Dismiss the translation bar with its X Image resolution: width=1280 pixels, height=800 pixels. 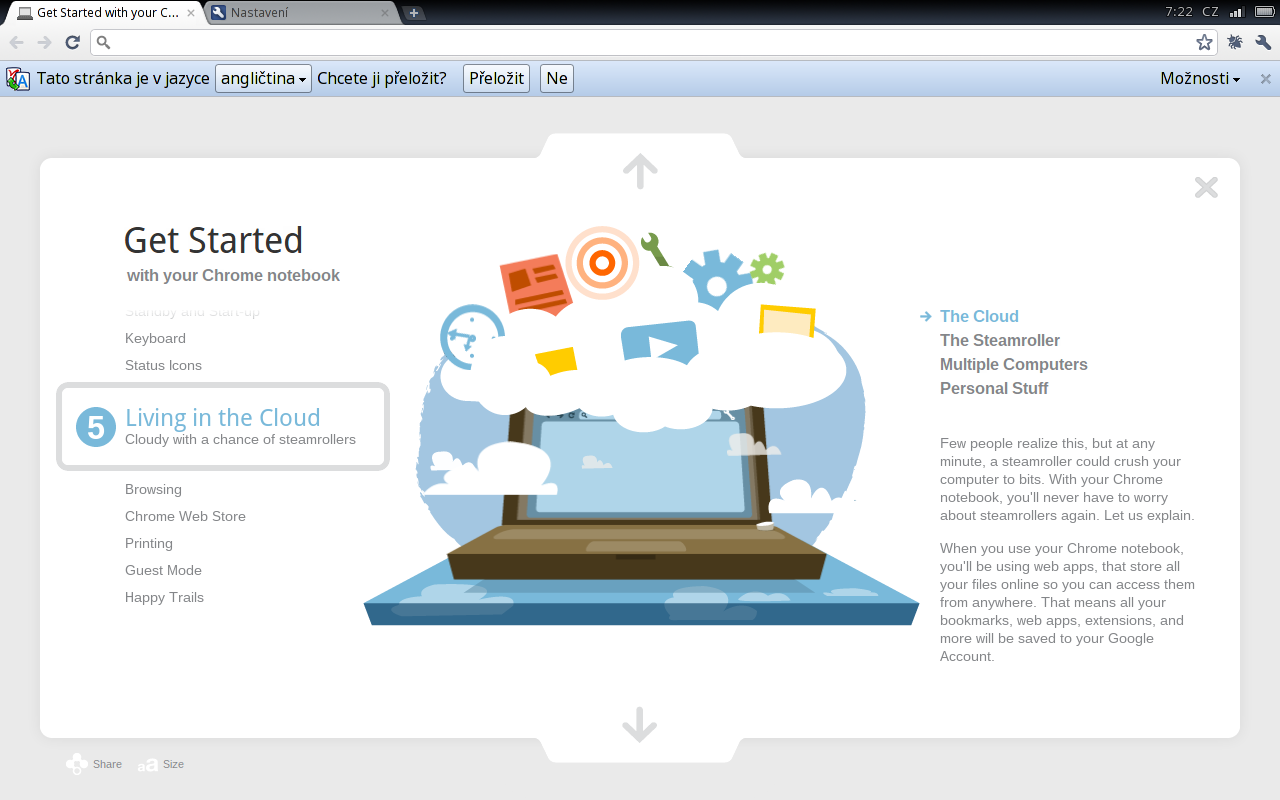coord(1265,79)
